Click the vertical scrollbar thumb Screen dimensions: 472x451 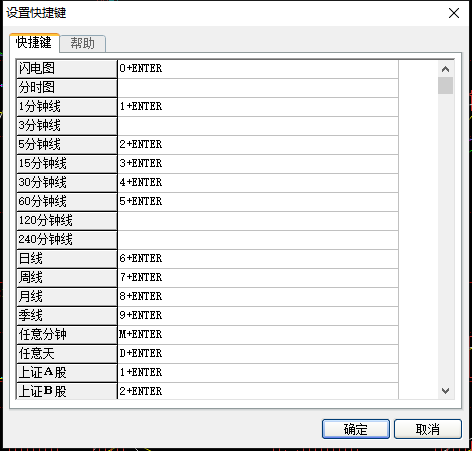tap(445, 86)
